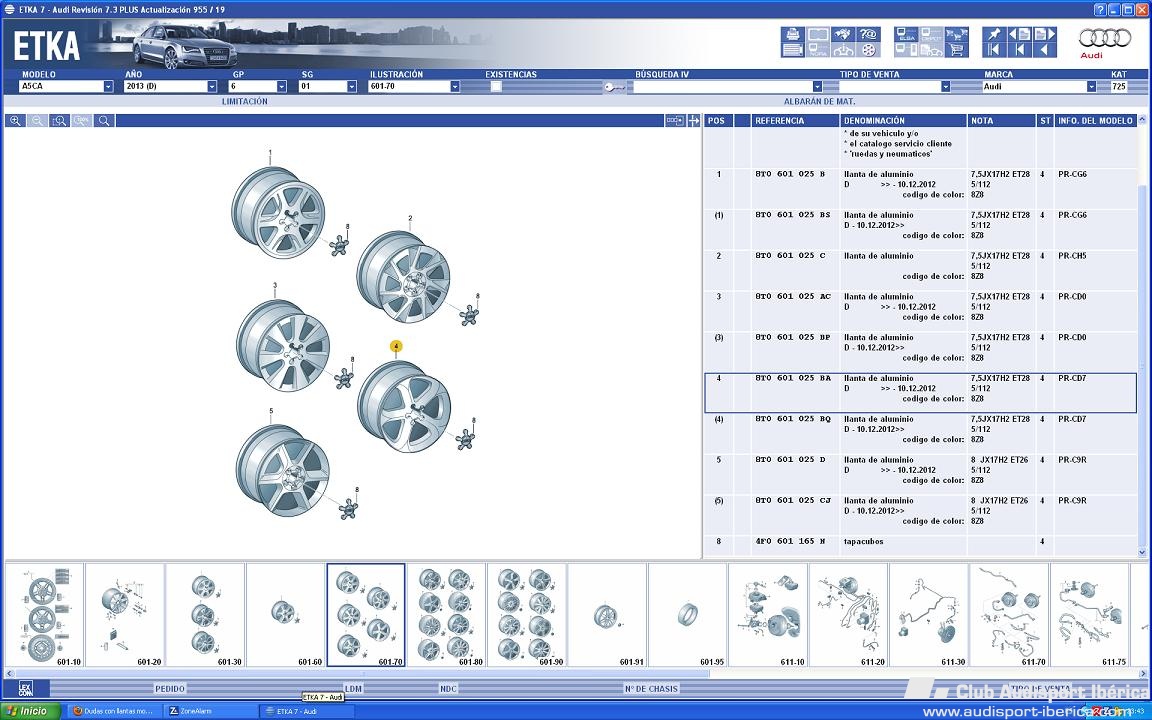
Task: Open the question mark and @ help icon
Action: click(x=868, y=35)
